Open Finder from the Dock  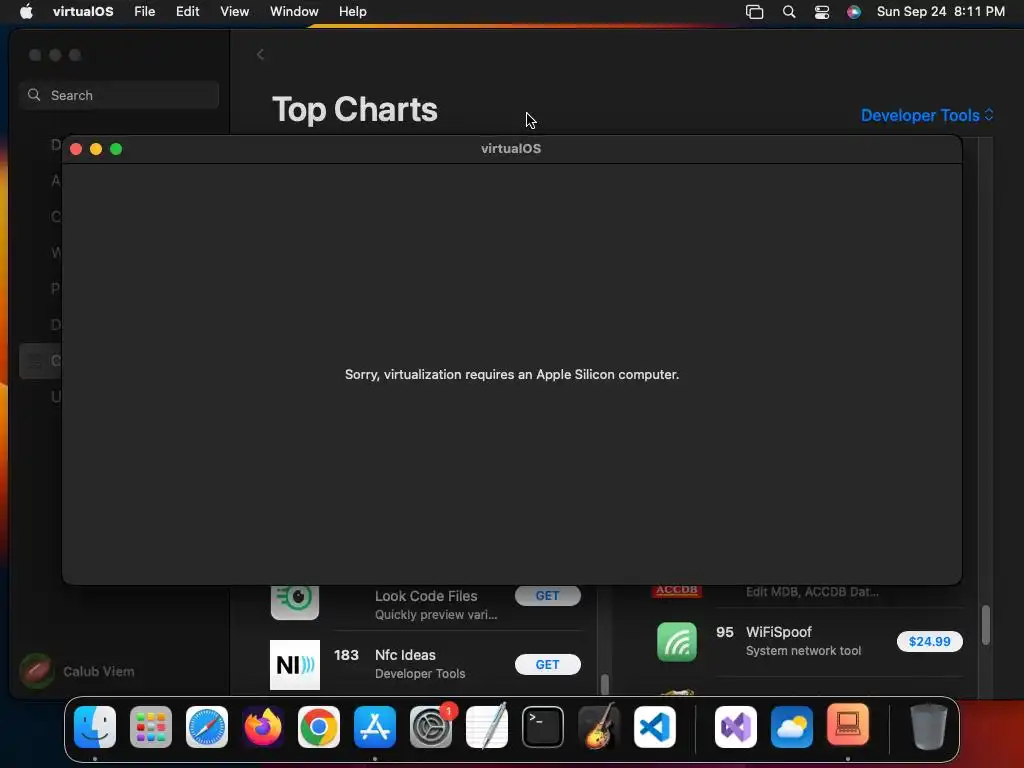coord(95,727)
